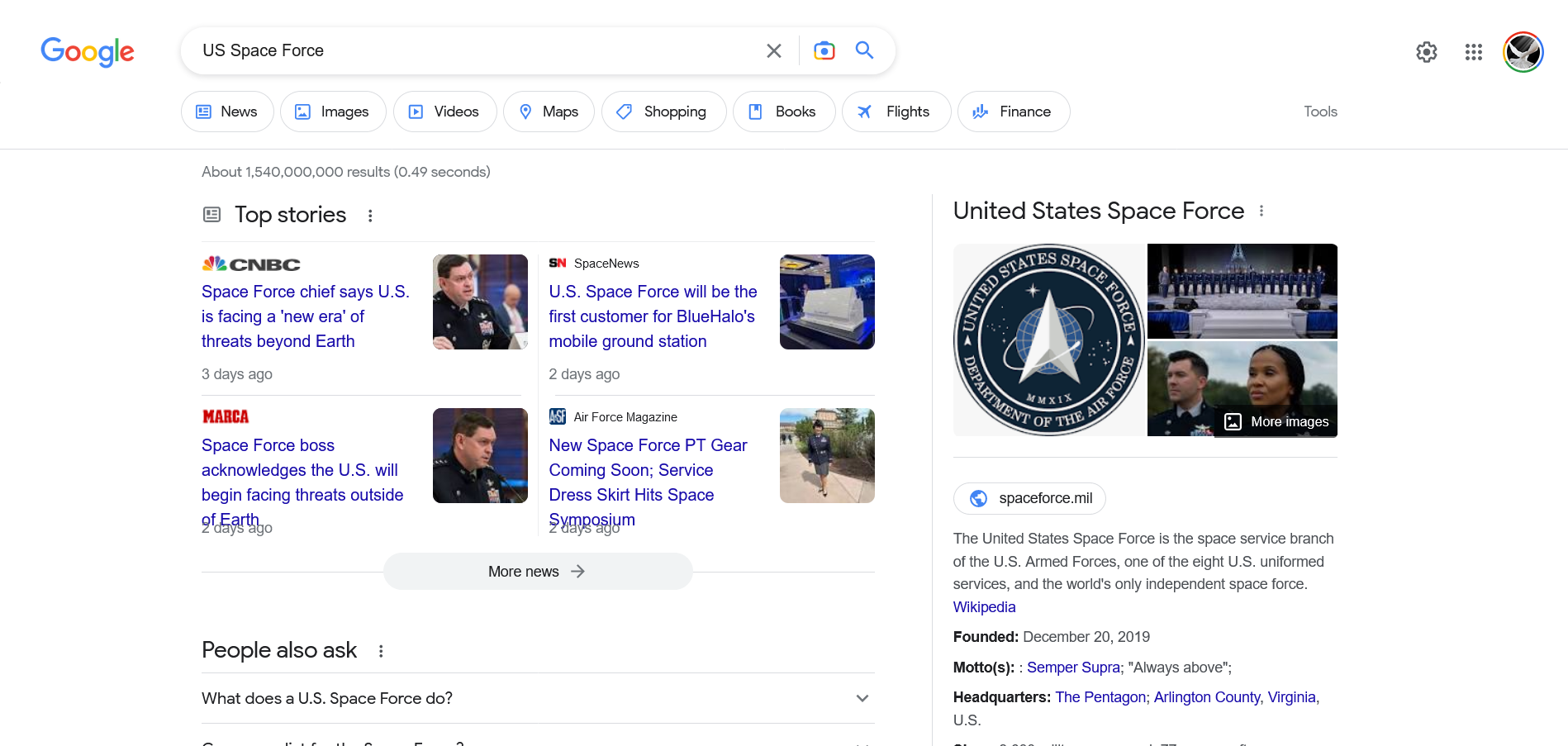Open the spaceforce.mil website link
The width and height of the screenshot is (1568, 746).
(1029, 498)
